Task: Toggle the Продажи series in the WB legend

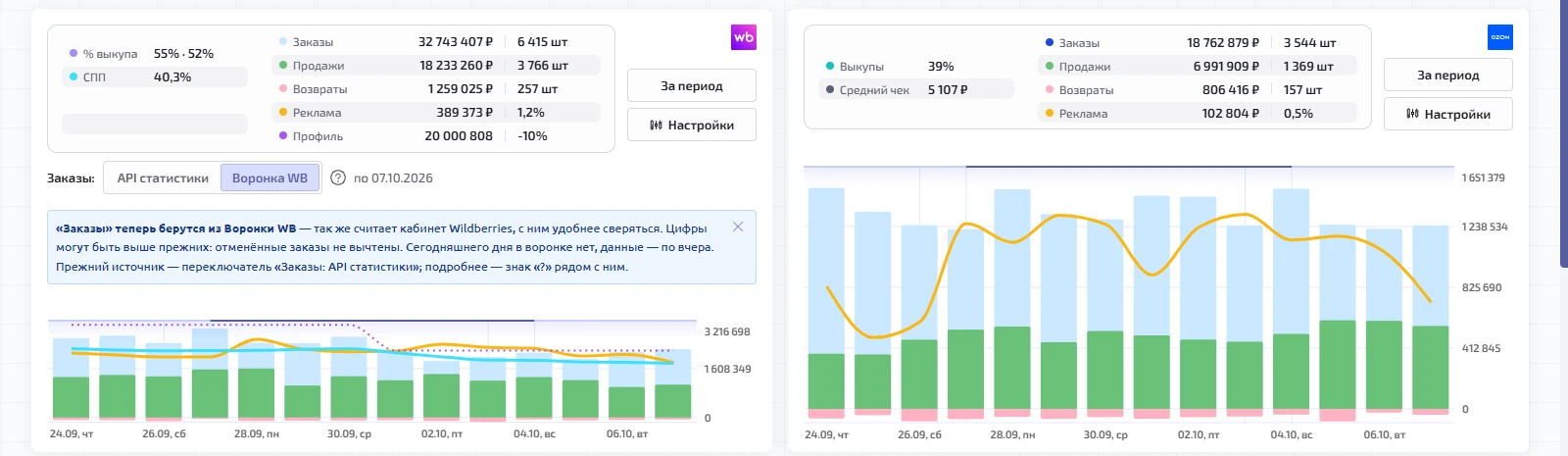Action: [435, 66]
